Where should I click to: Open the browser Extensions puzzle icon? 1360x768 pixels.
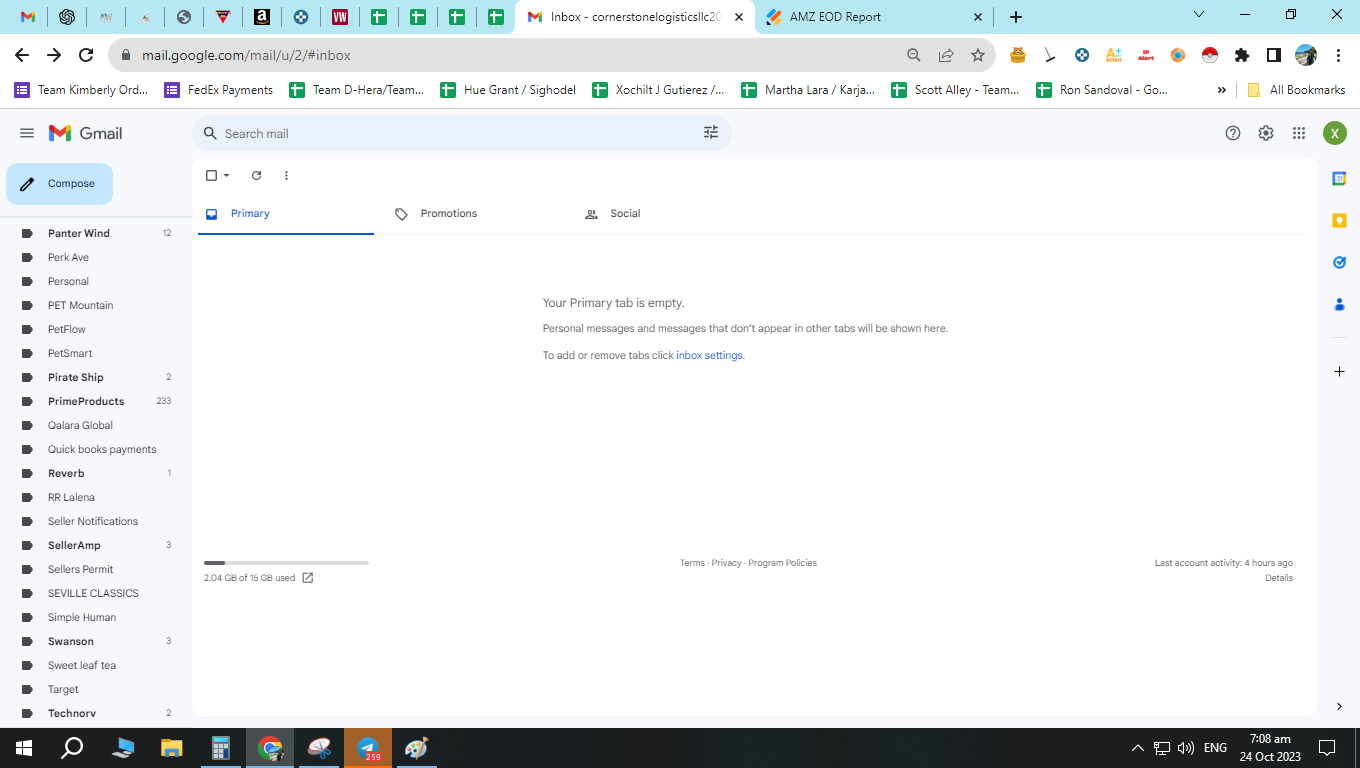[1242, 55]
